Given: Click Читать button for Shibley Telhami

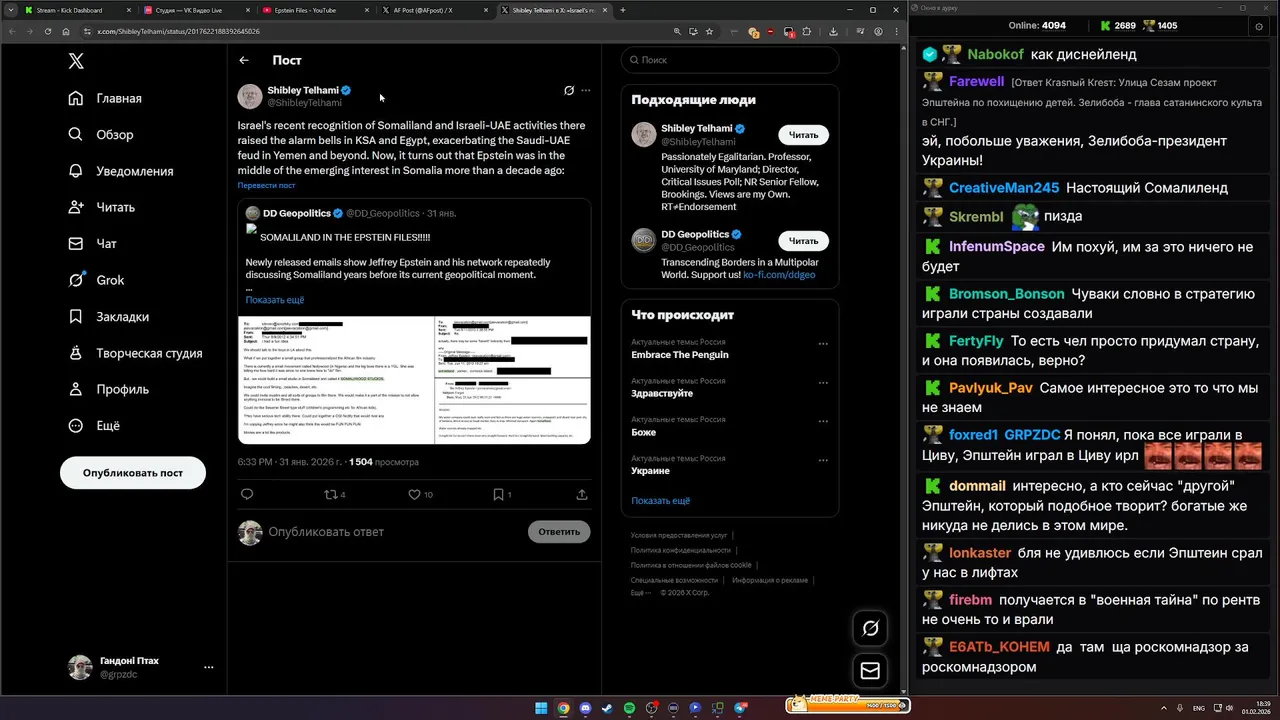Looking at the screenshot, I should pos(803,134).
